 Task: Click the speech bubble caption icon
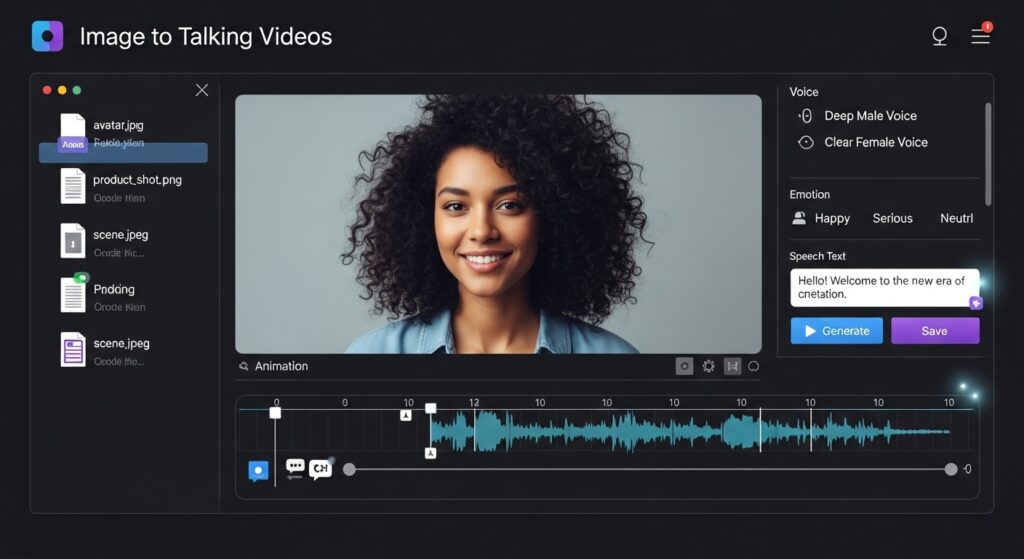click(x=295, y=468)
